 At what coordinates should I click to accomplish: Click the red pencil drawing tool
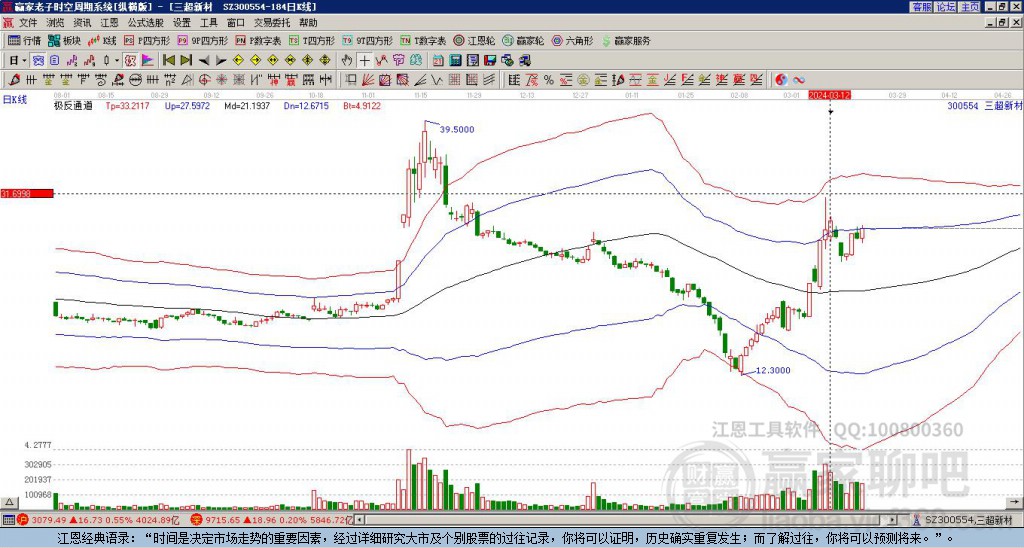click(x=13, y=80)
